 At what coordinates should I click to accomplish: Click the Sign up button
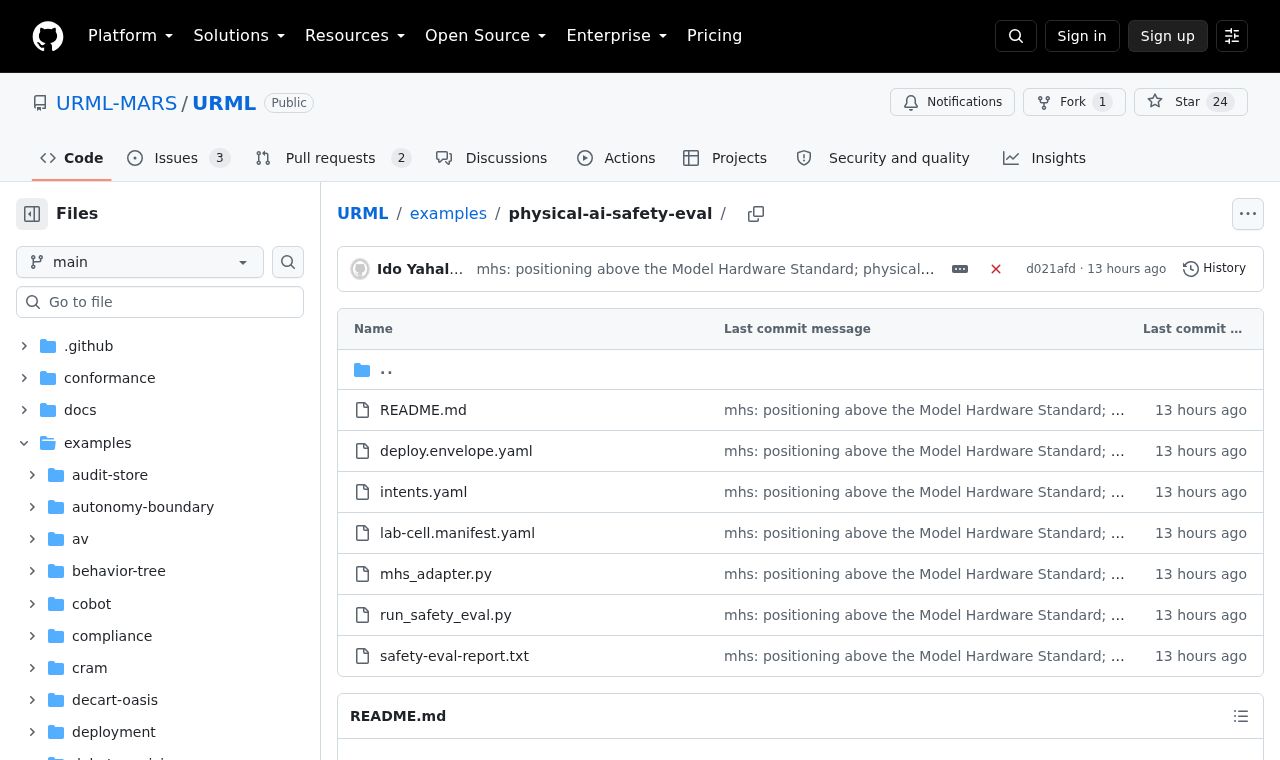tap(1168, 36)
